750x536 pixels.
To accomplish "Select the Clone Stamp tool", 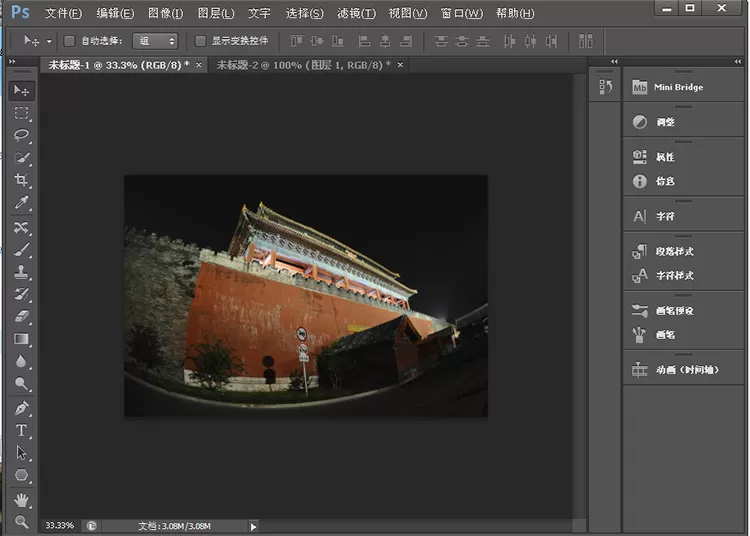I will 21,272.
